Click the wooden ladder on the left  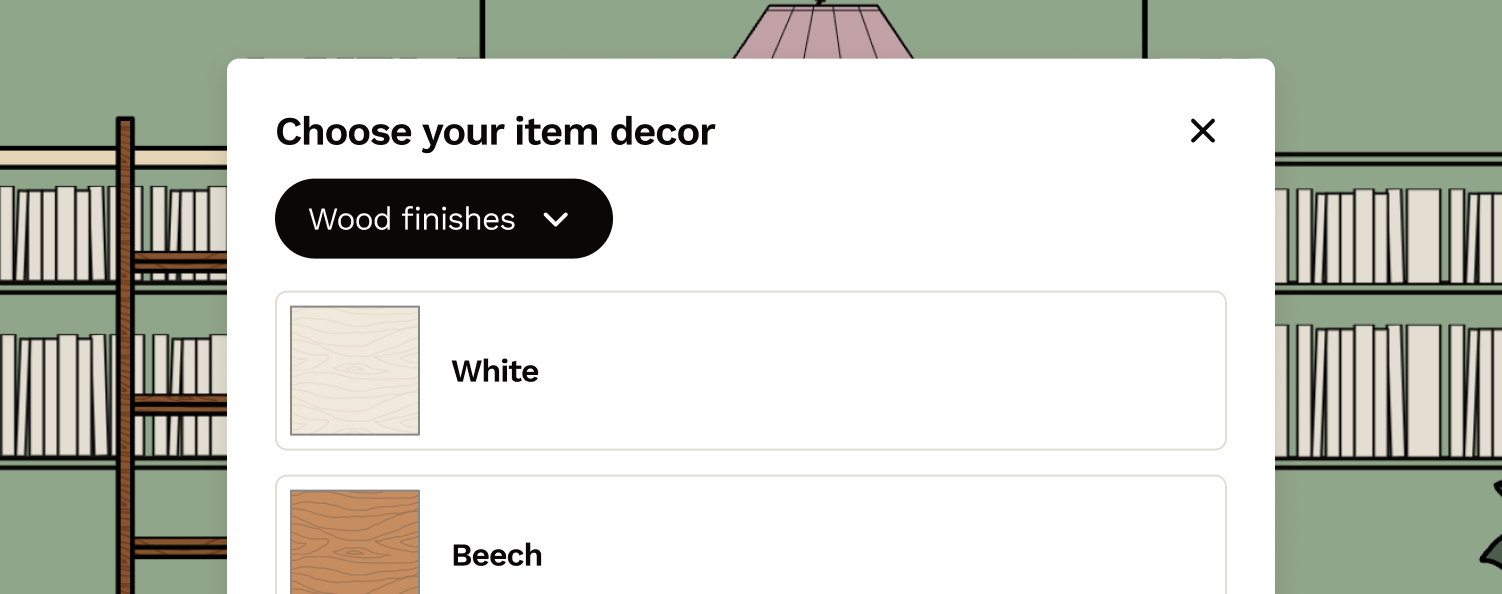pyautogui.click(x=127, y=350)
